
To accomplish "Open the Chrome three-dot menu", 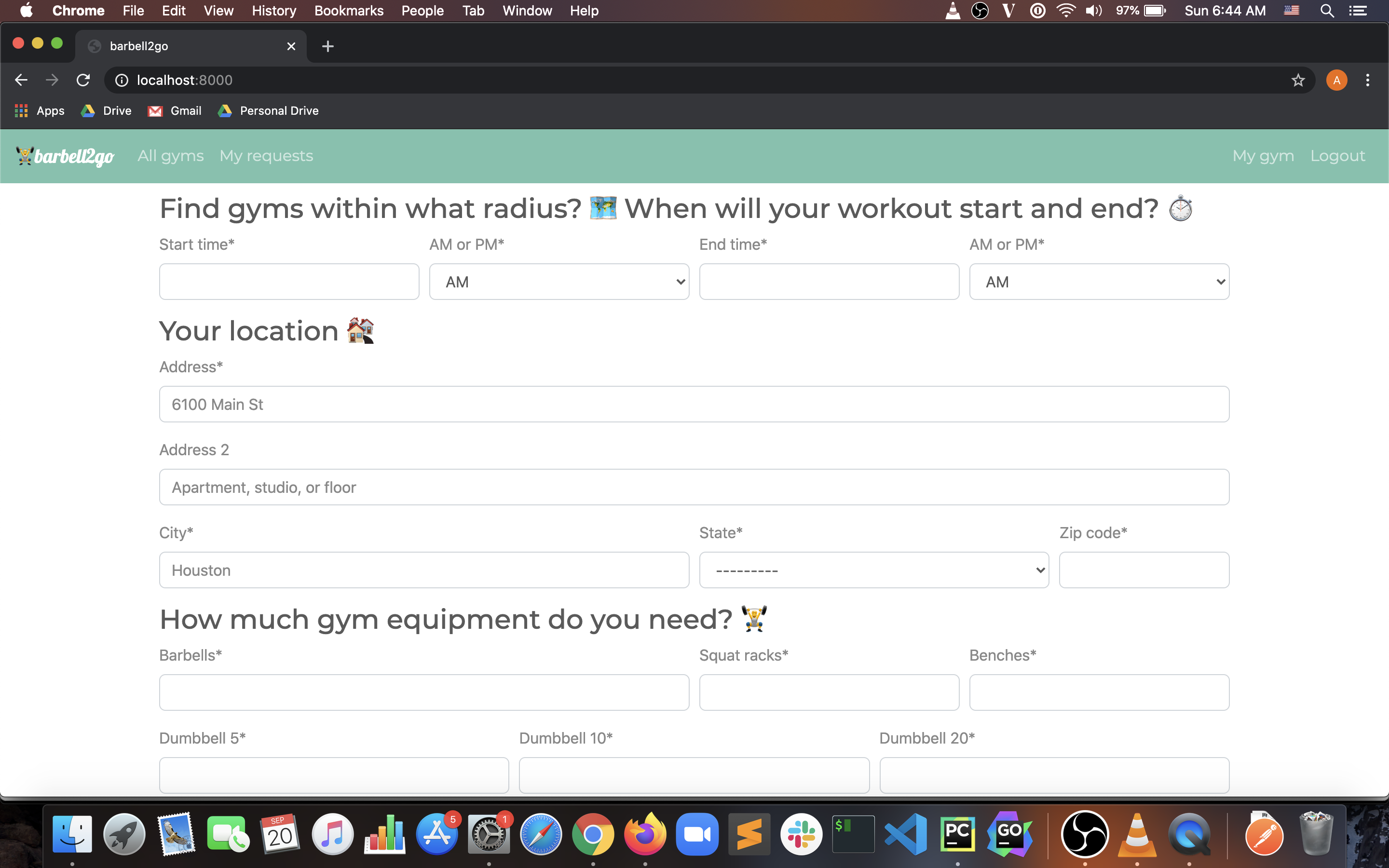I will pyautogui.click(x=1368, y=80).
